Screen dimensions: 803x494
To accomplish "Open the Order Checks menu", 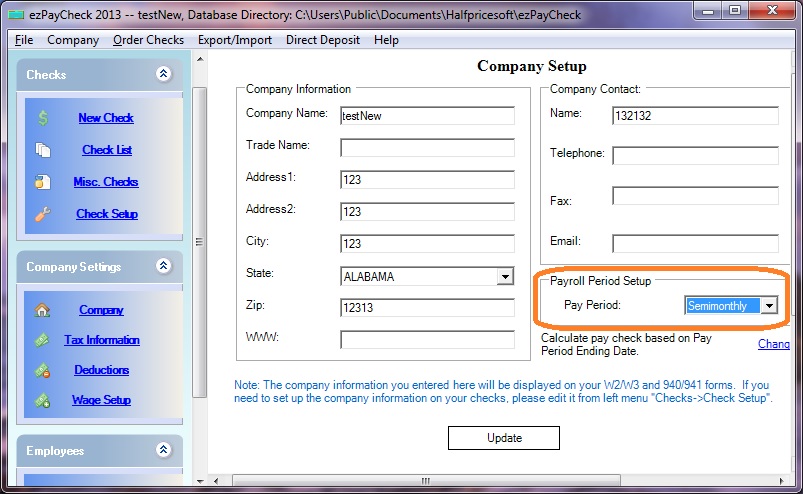I will (148, 40).
